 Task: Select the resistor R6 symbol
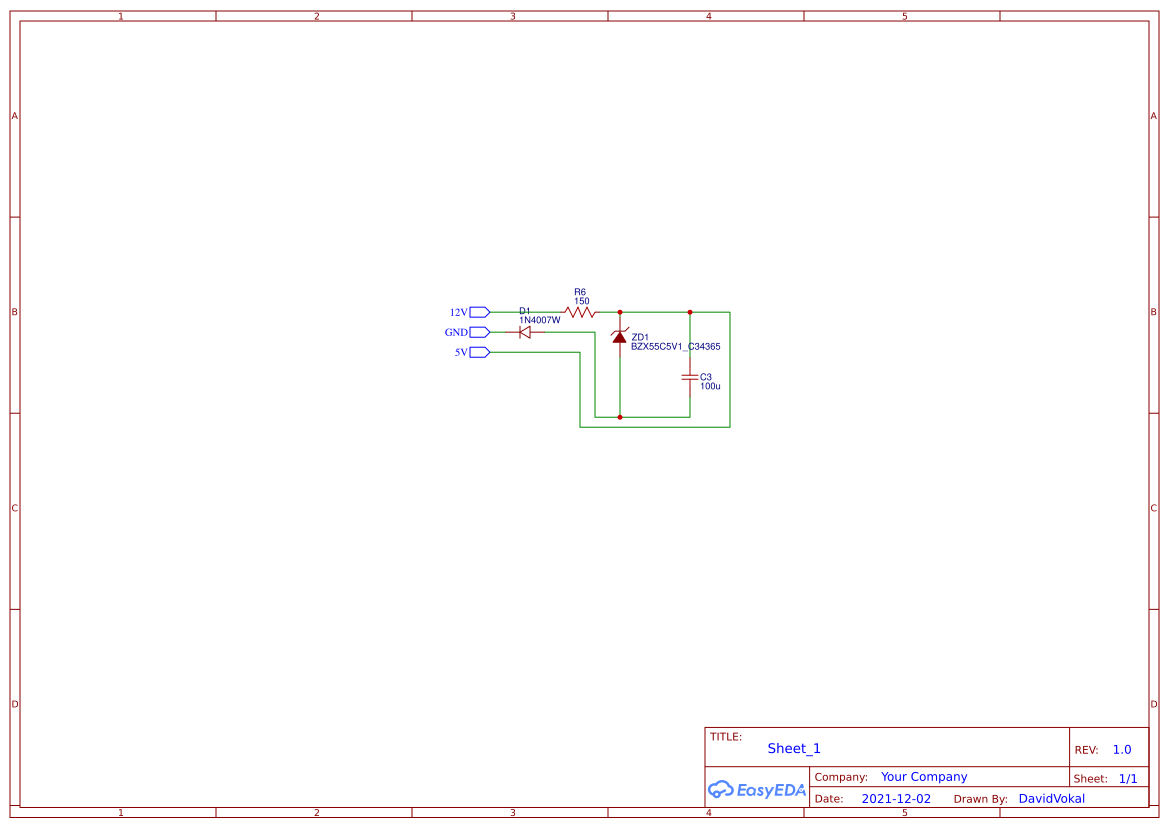[x=578, y=311]
